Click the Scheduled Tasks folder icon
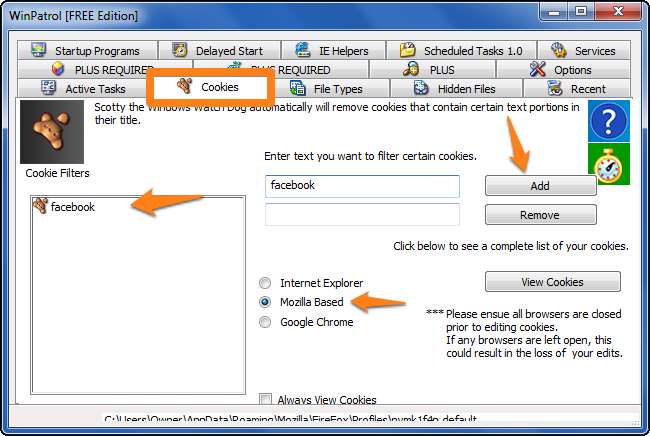The width and height of the screenshot is (650, 436). 407,50
